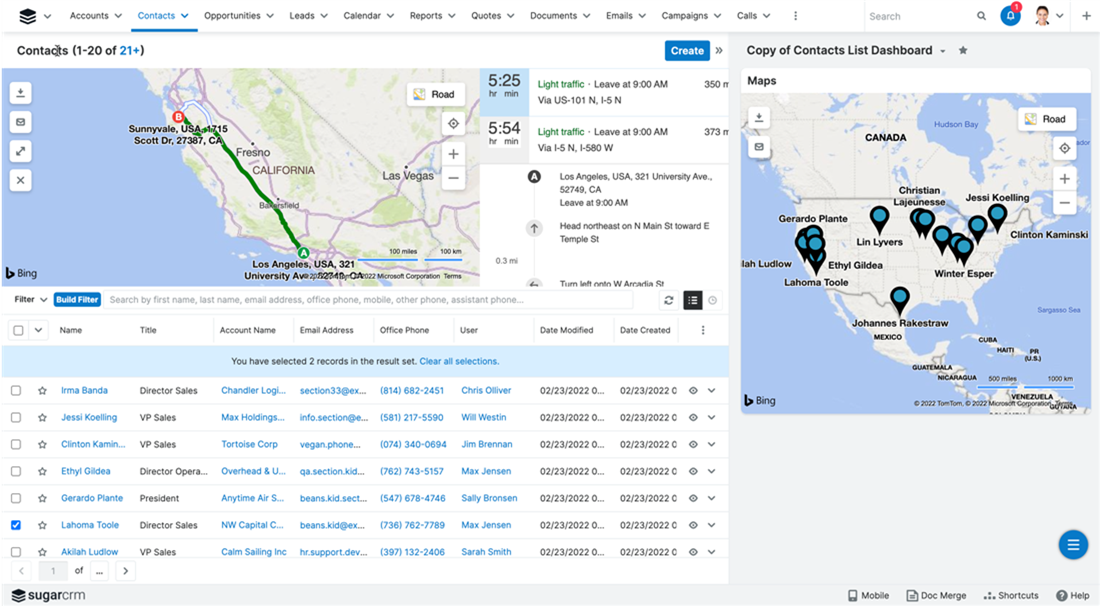1100x606 pixels.
Task: Refresh the contacts list
Action: point(668,300)
